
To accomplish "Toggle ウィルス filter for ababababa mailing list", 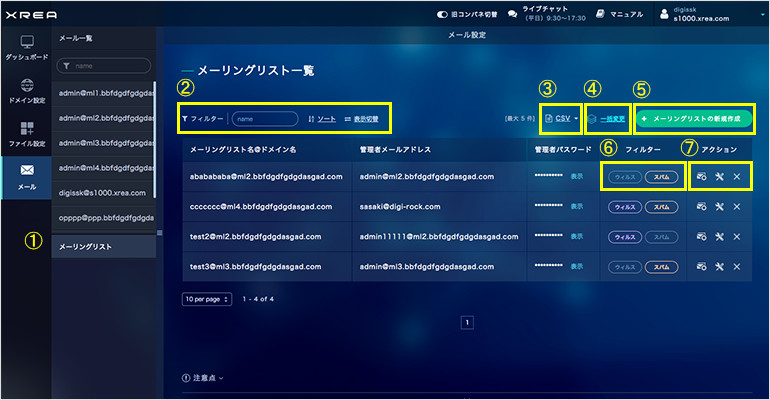I will (624, 177).
